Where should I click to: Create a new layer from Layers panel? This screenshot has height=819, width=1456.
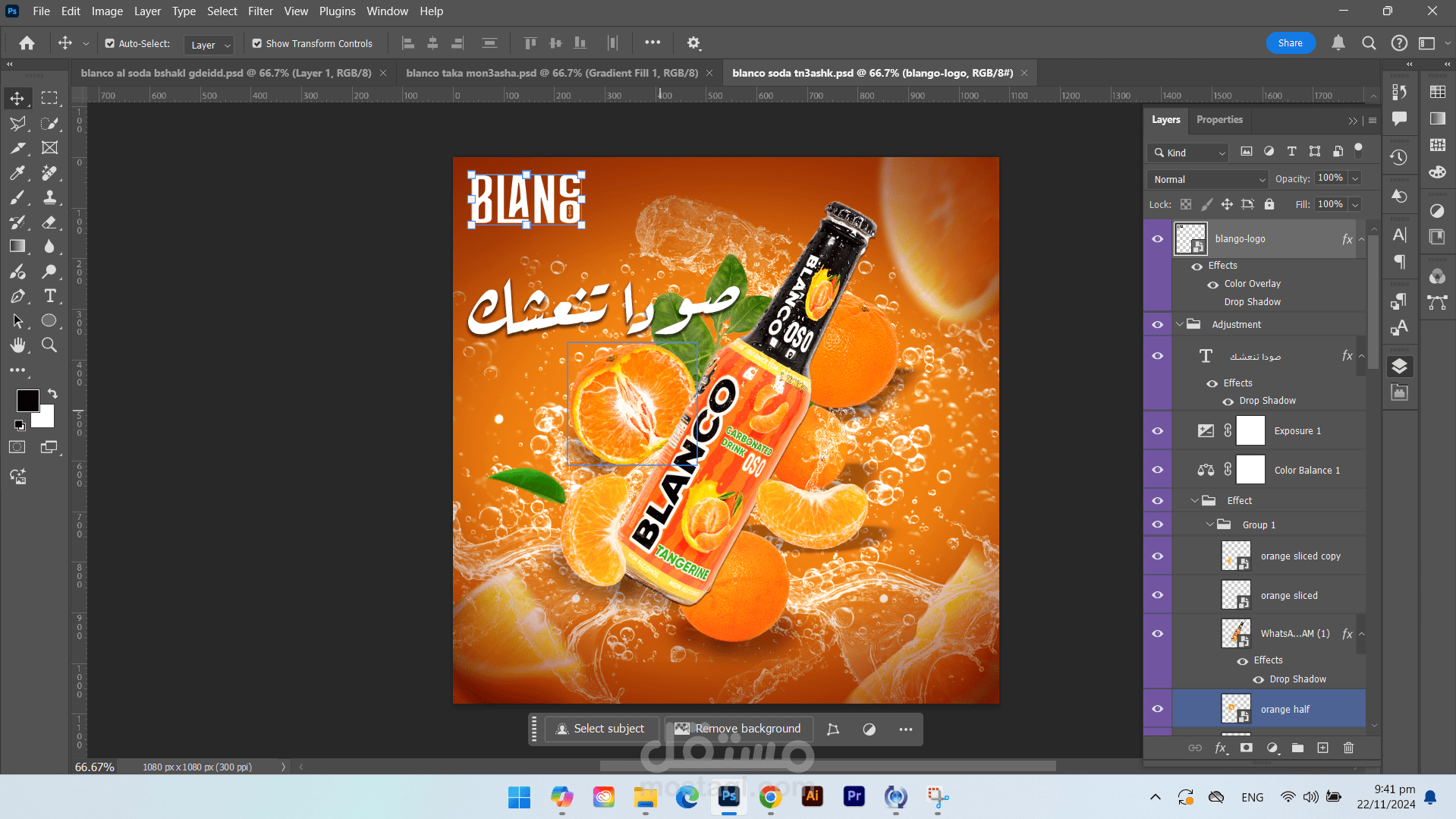pos(1322,748)
